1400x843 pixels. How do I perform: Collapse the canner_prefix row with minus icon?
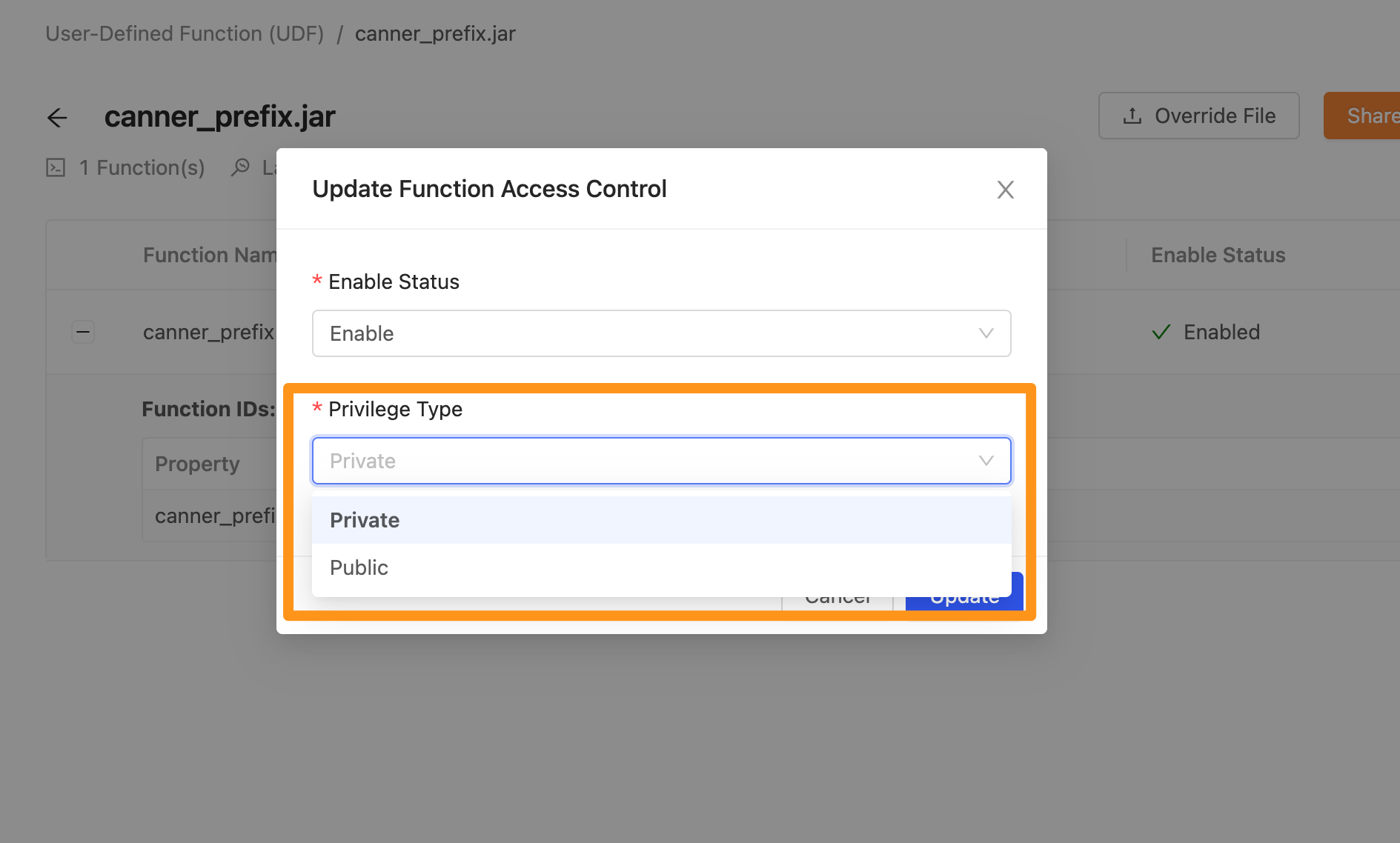coord(83,332)
